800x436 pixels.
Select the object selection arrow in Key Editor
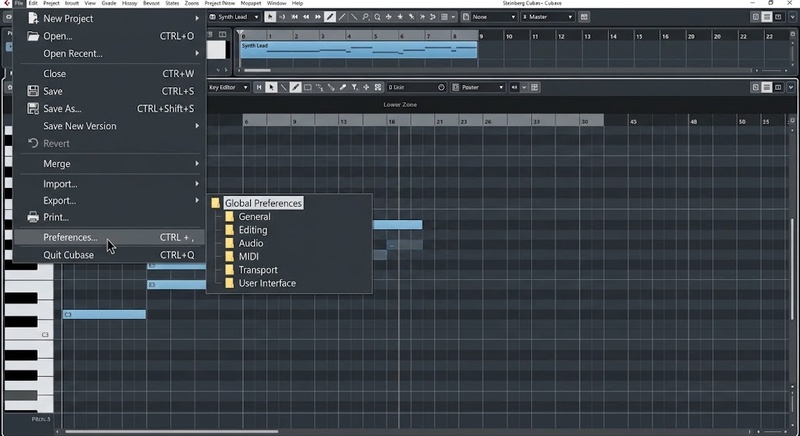(271, 87)
